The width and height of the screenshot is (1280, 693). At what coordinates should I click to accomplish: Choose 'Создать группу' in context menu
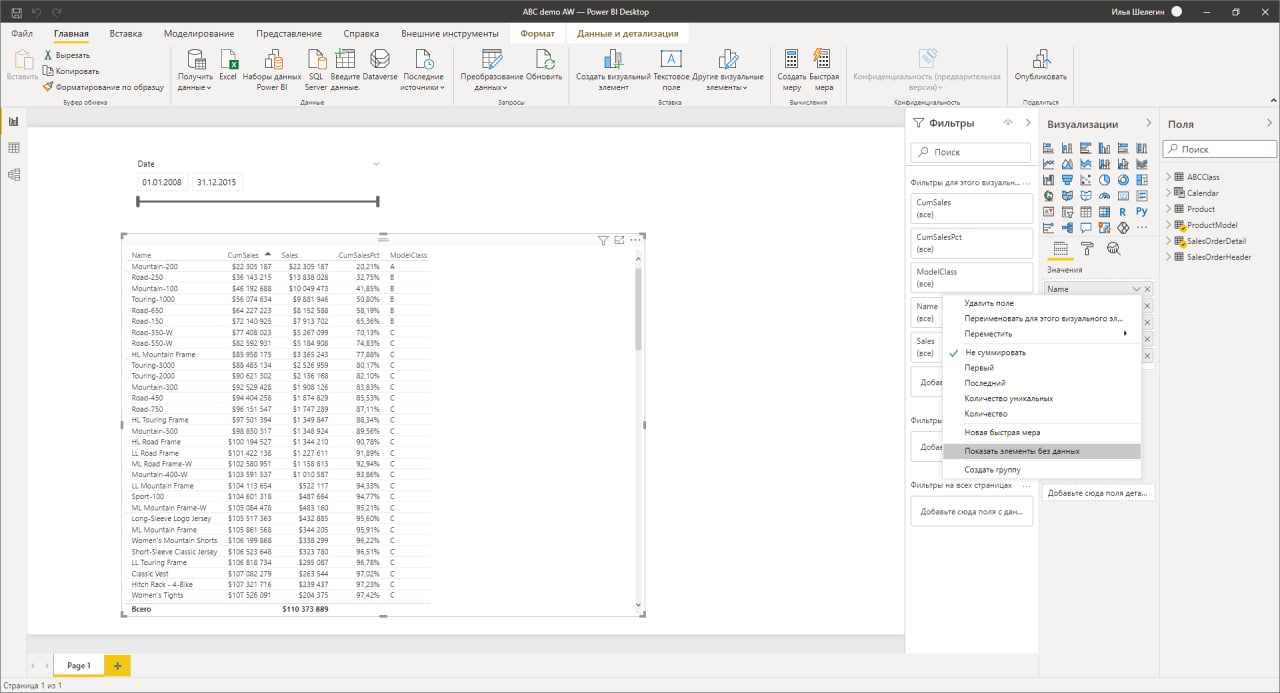pos(1041,469)
